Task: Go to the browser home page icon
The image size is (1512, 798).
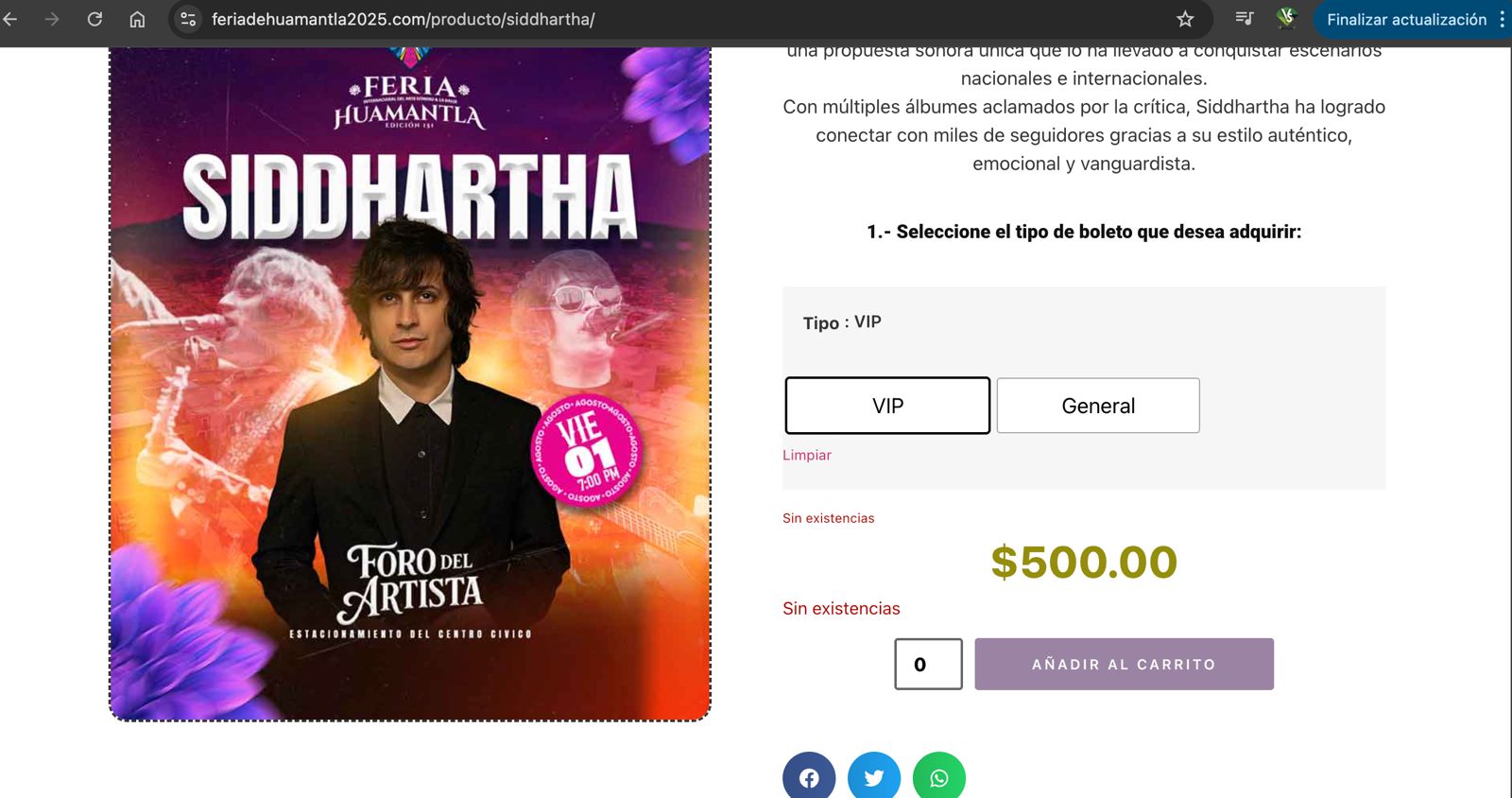Action: (137, 19)
